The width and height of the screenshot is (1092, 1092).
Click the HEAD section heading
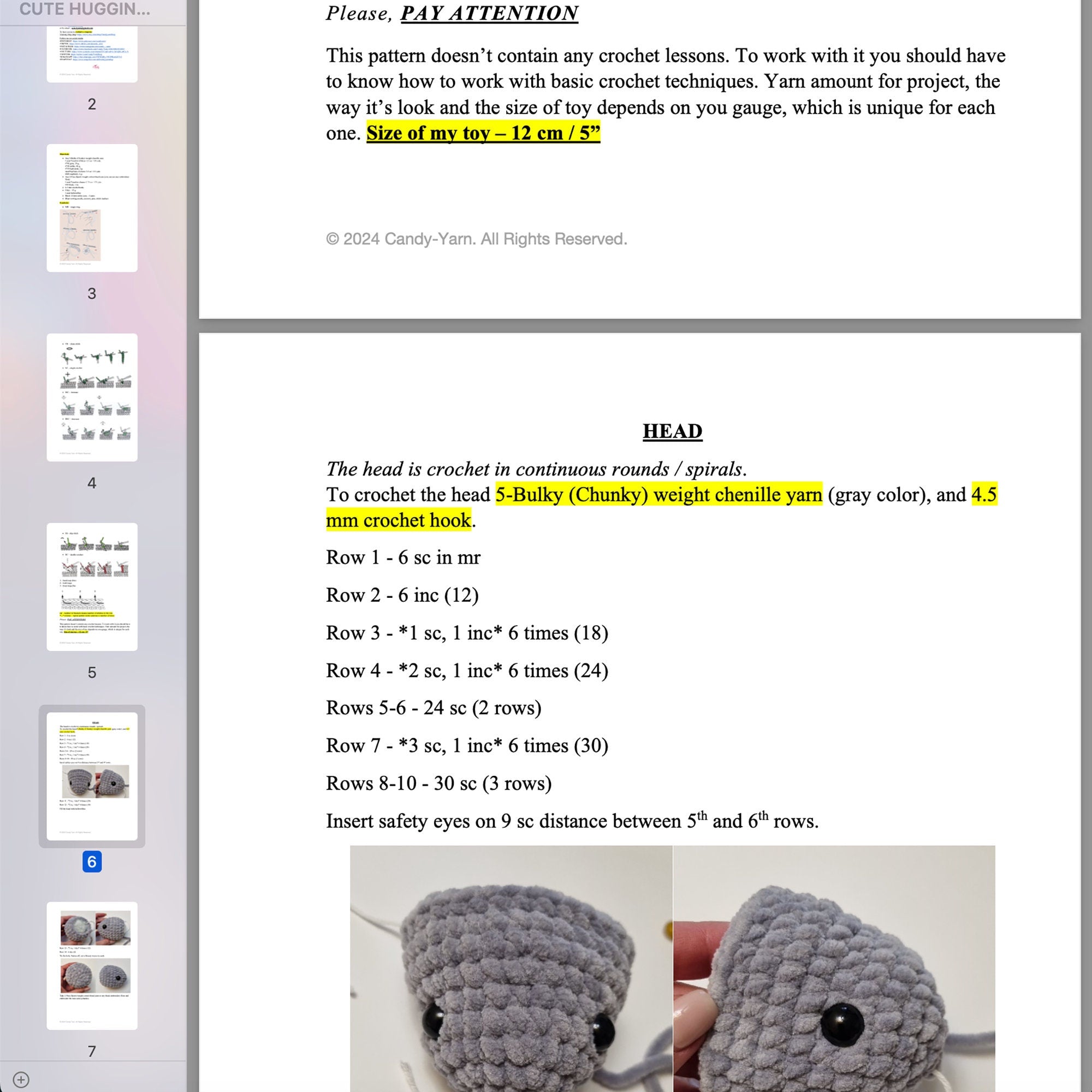(x=672, y=430)
